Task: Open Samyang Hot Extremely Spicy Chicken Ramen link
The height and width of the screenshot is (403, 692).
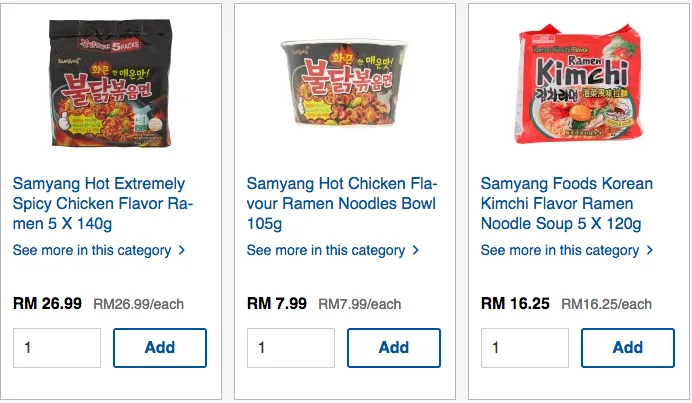Action: click(x=99, y=204)
